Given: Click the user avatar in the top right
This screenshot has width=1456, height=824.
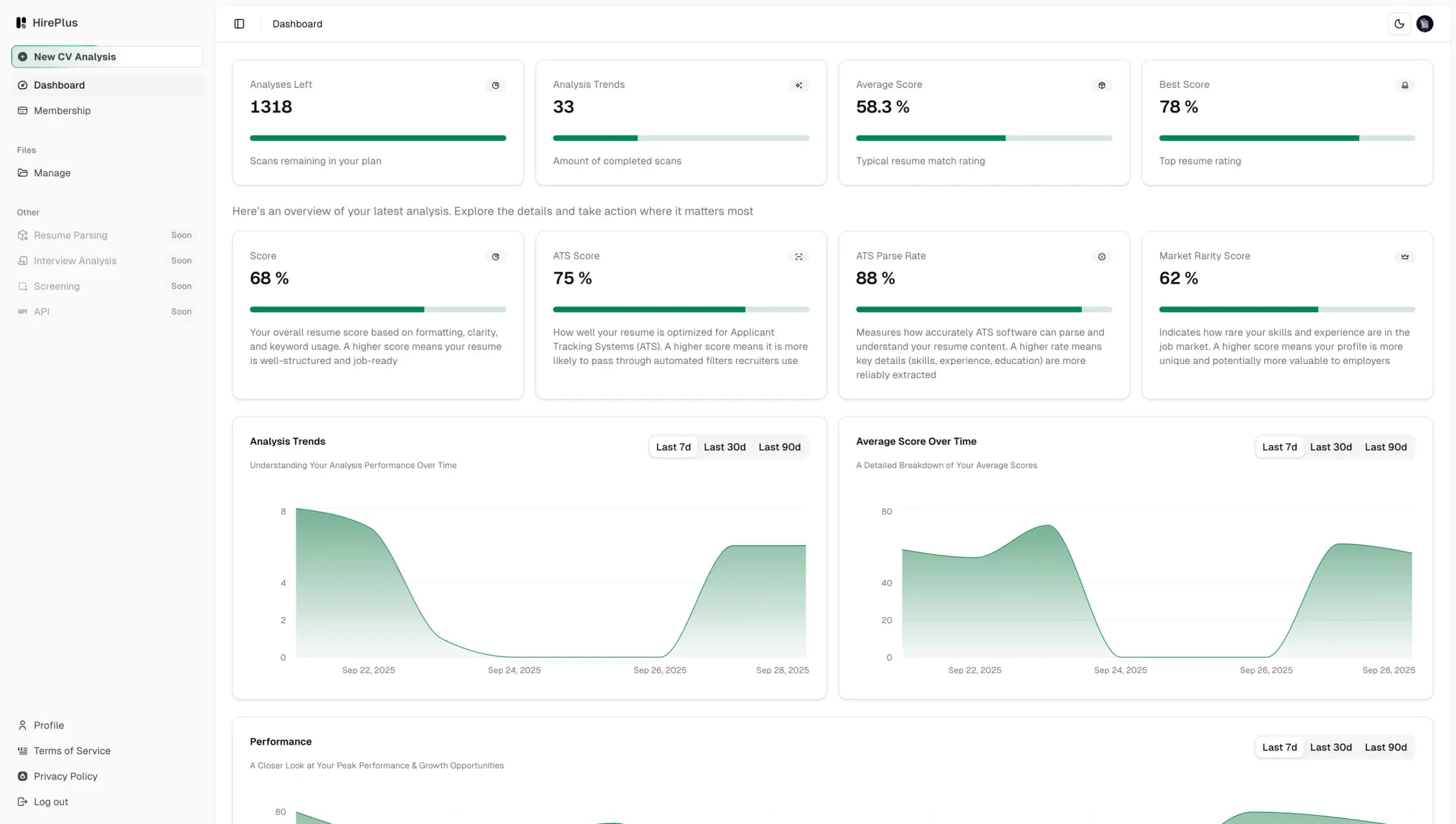Looking at the screenshot, I should [x=1426, y=23].
